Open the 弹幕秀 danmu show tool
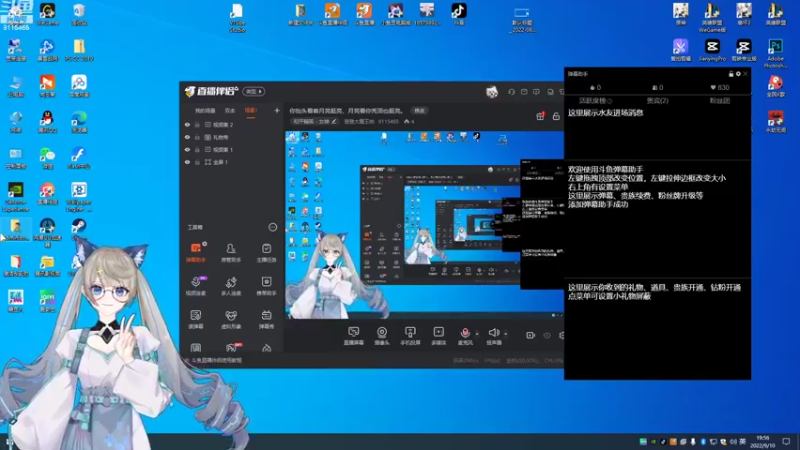Image resolution: width=800 pixels, height=450 pixels. coord(266,319)
